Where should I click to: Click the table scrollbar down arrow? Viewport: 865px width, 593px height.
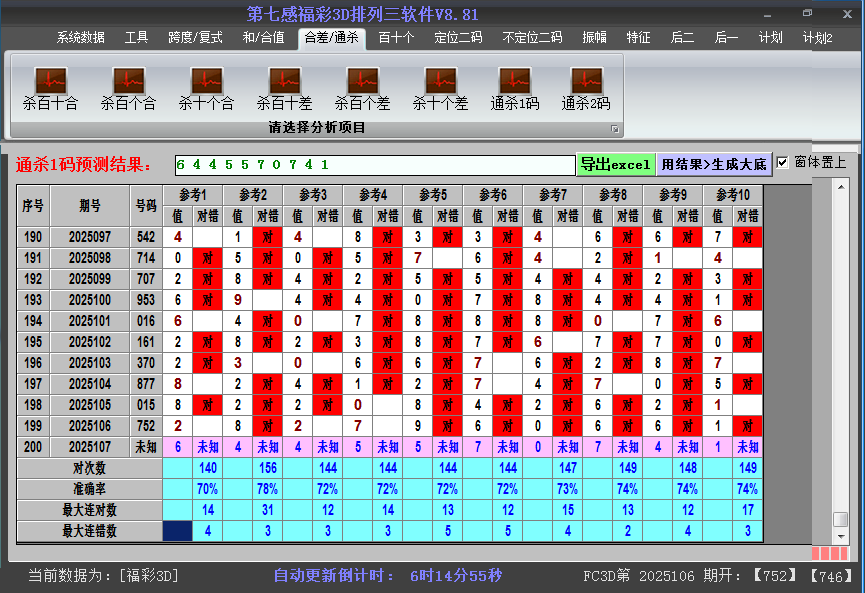coord(841,536)
